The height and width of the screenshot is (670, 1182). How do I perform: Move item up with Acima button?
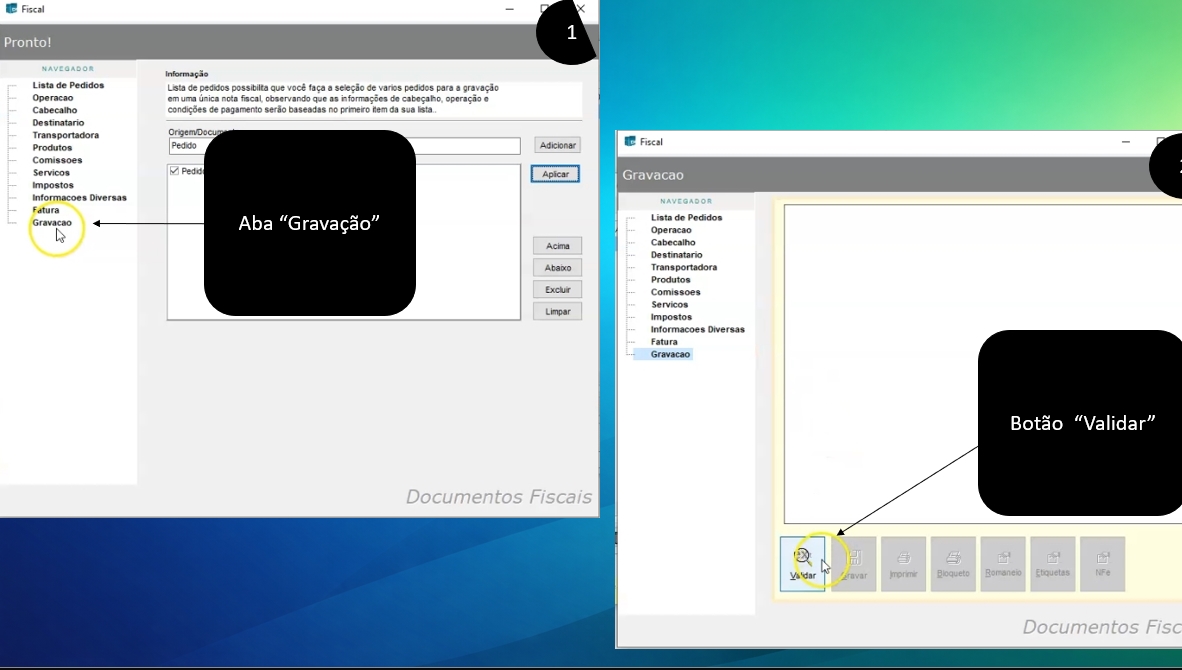[x=557, y=246]
